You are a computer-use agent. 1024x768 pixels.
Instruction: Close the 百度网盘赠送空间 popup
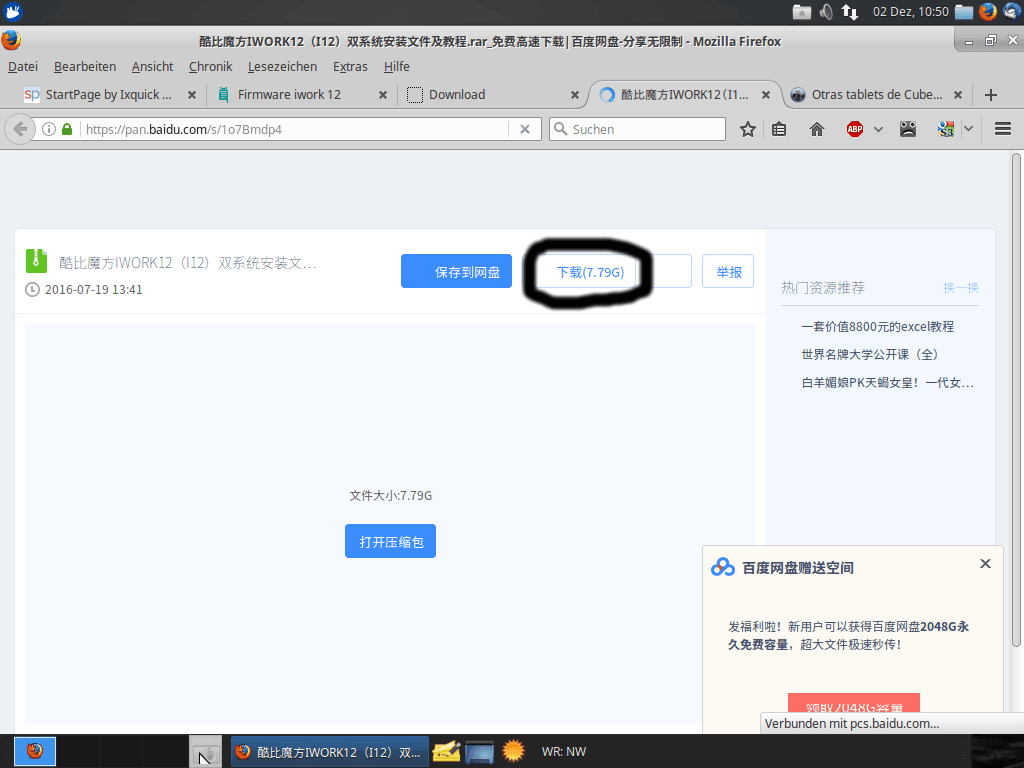(x=985, y=564)
